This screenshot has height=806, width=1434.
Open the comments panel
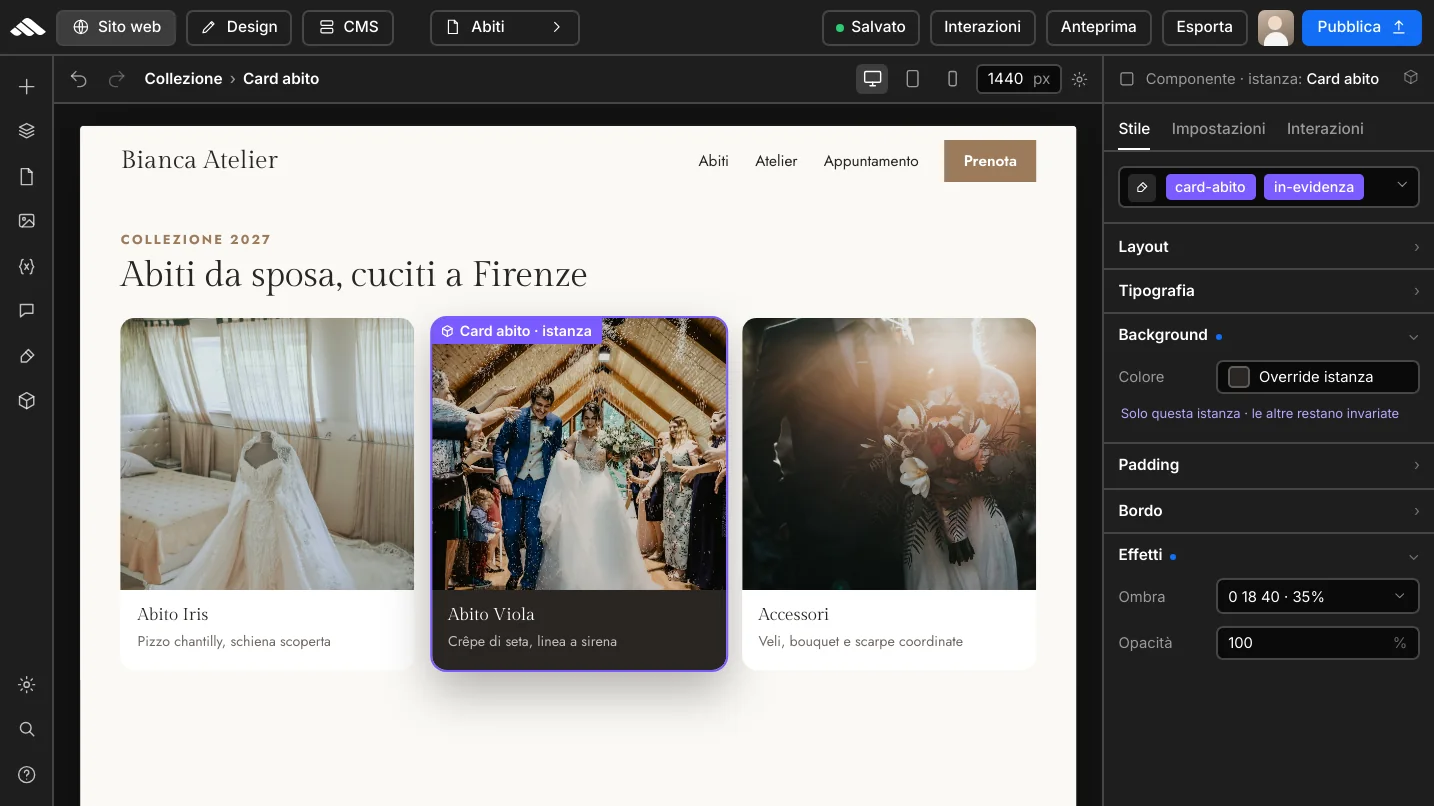click(x=27, y=311)
